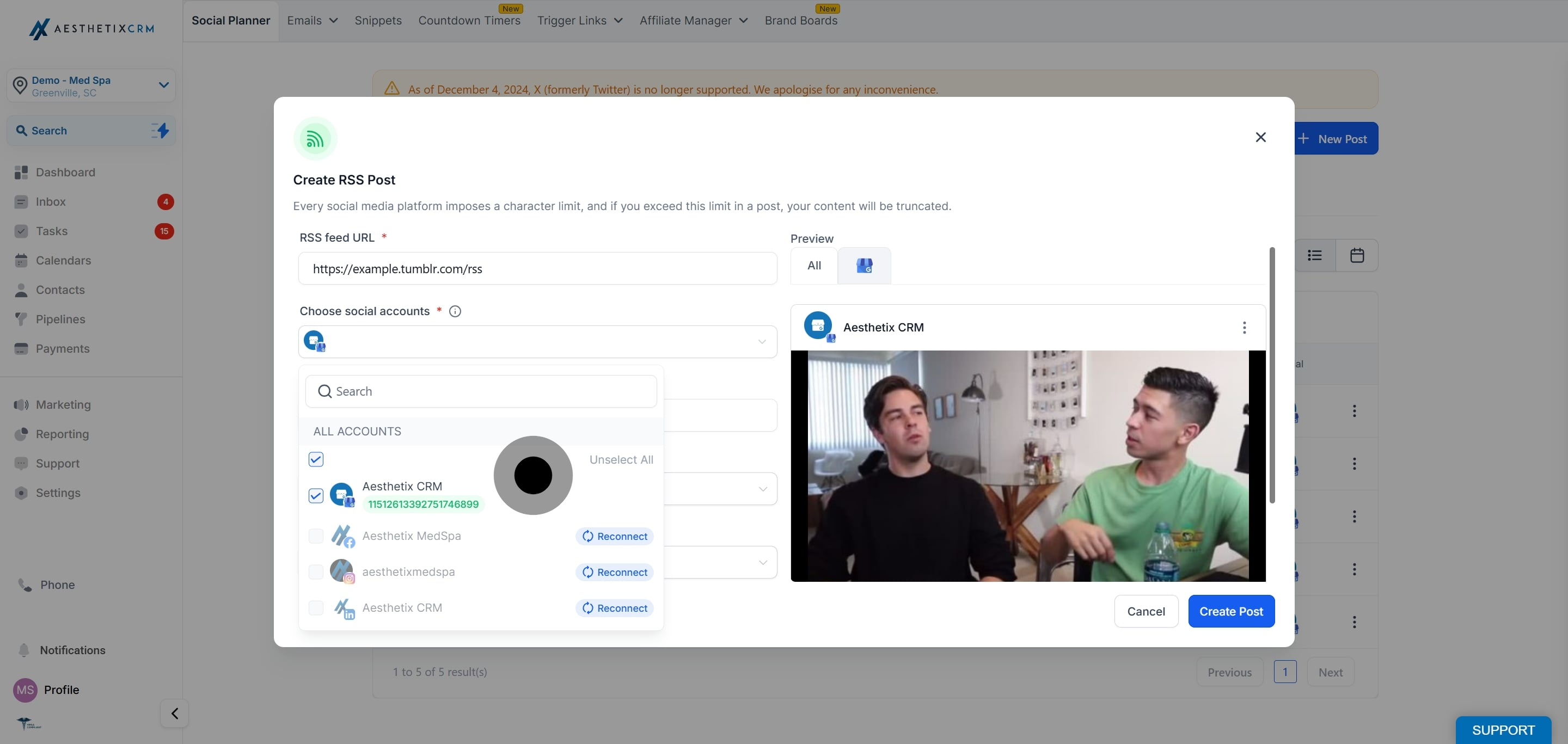Check the Aesthetix MedSpa Facebook account
The width and height of the screenshot is (1568, 744).
[316, 536]
